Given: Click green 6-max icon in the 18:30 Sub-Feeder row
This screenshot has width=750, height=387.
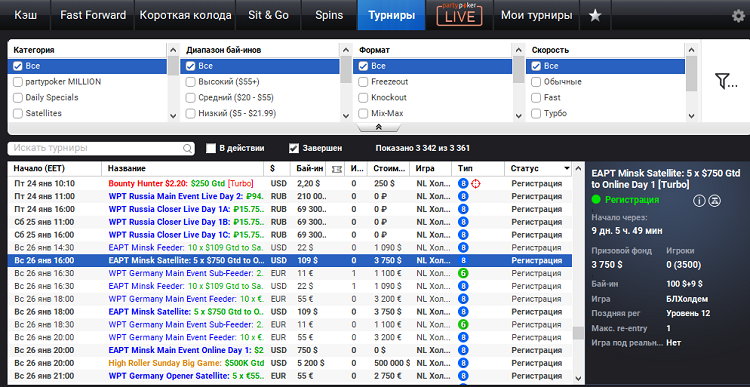Looking at the screenshot, I should [463, 324].
